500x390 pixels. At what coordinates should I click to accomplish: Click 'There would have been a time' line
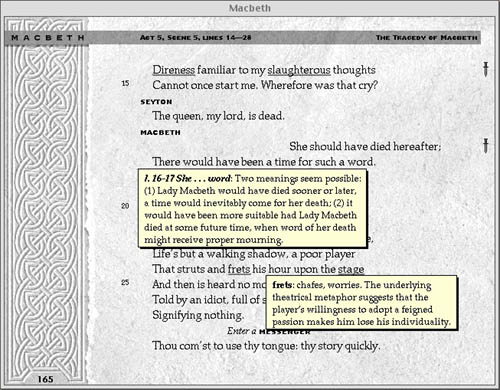click(264, 162)
